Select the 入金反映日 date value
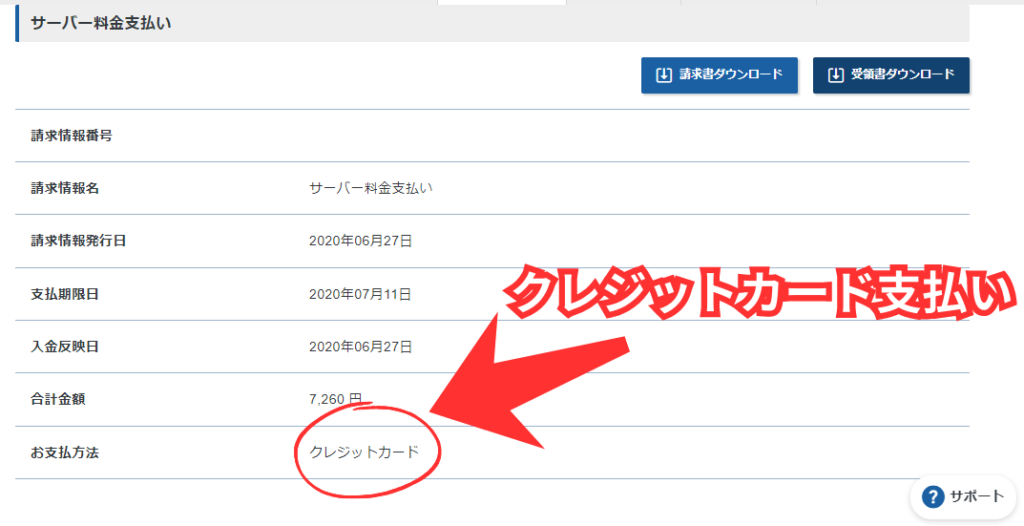Screen dimensions: 1024x526 (360, 346)
